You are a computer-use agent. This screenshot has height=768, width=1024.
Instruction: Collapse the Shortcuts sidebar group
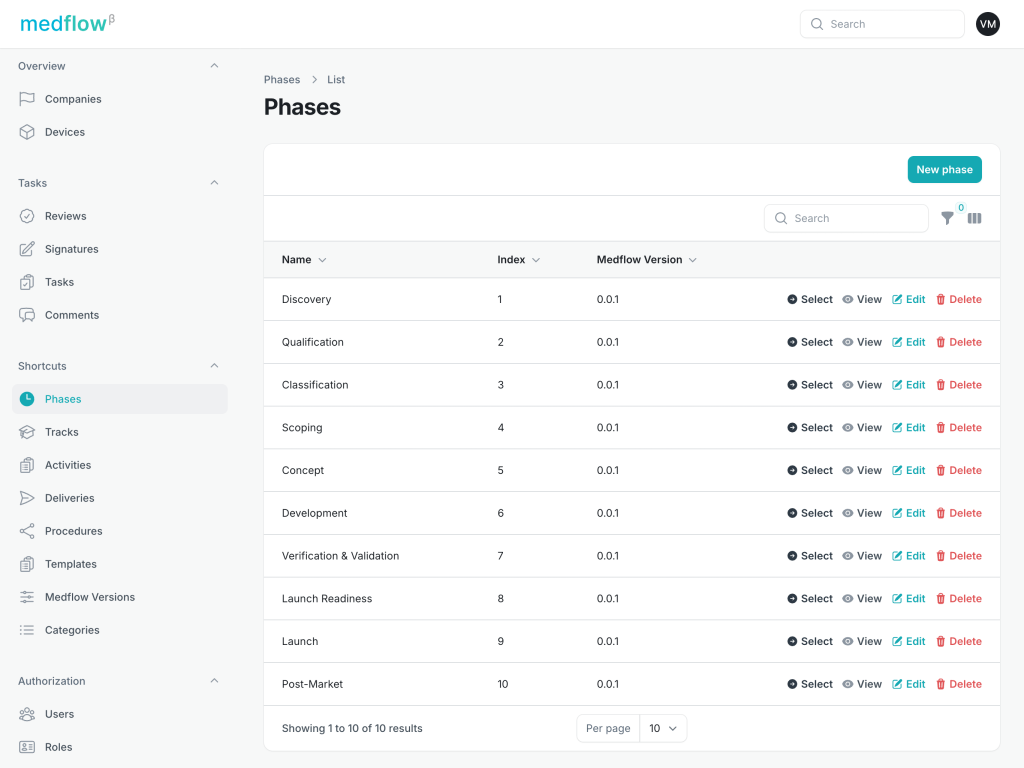pos(214,366)
